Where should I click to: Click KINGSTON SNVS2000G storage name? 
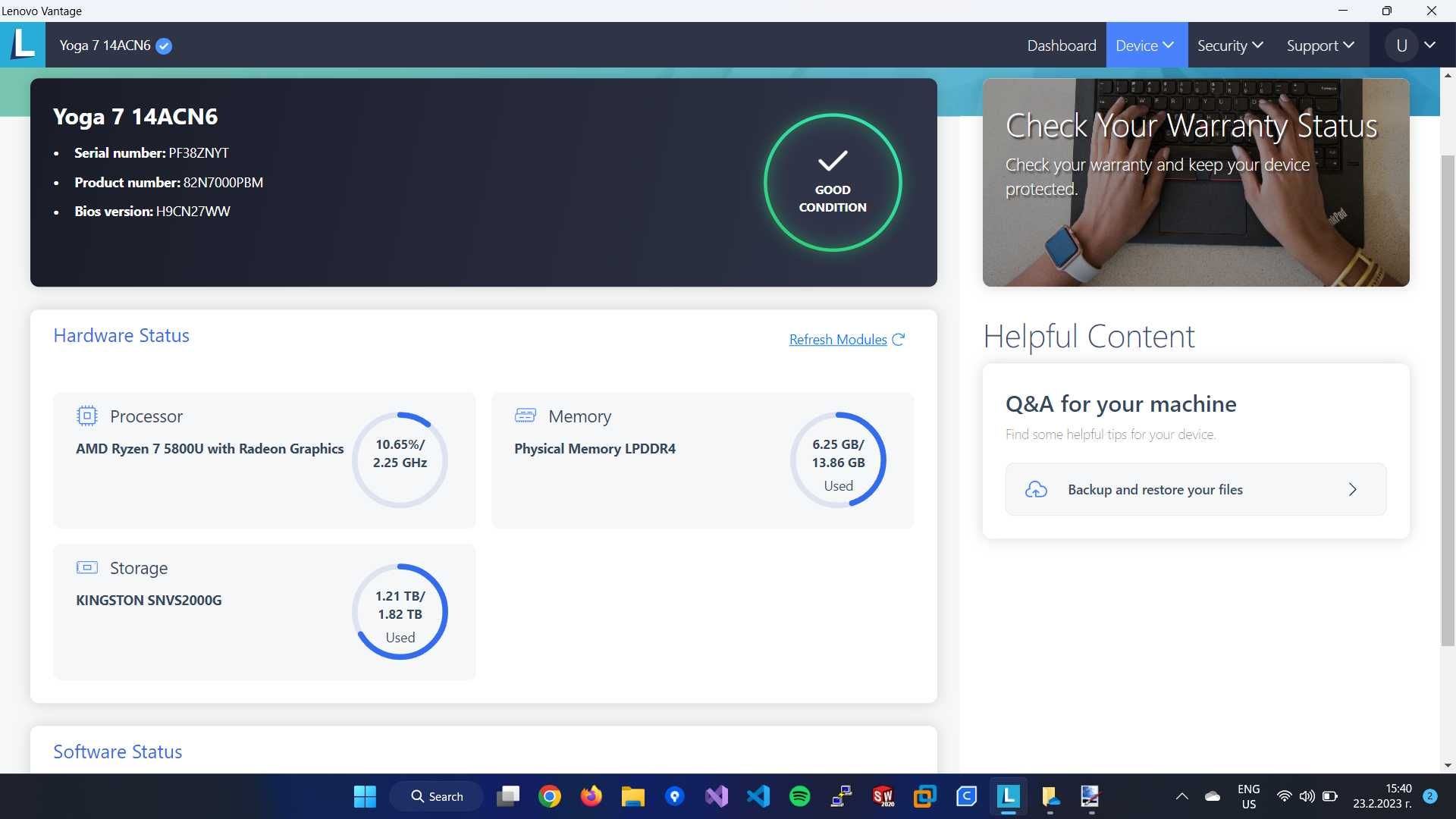point(149,601)
